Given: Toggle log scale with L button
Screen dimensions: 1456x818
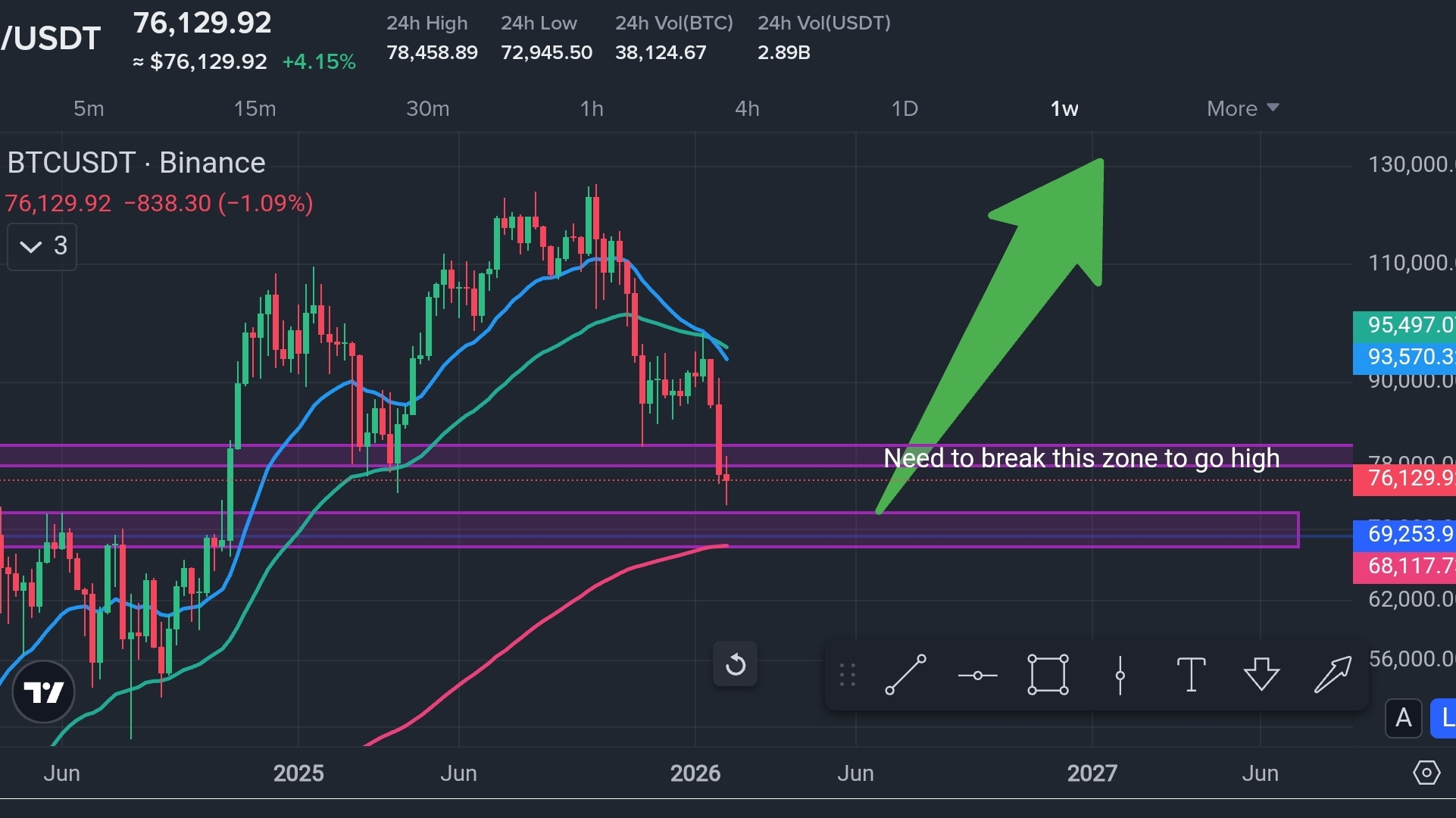Looking at the screenshot, I should [1444, 717].
